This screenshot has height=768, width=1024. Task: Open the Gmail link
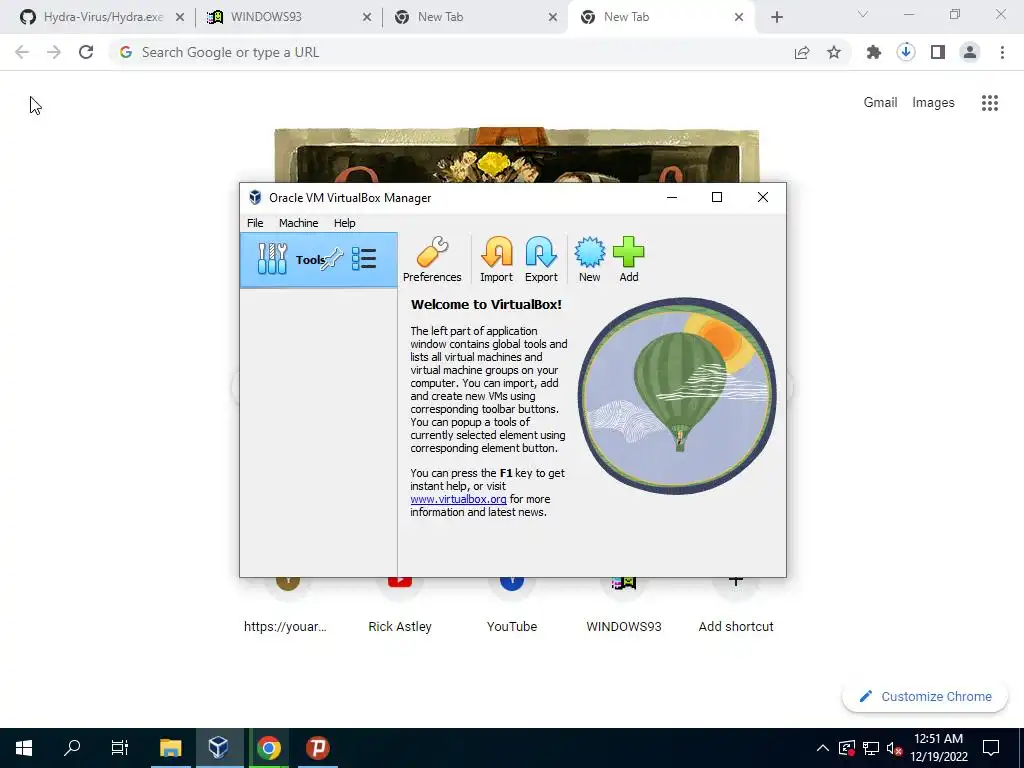click(880, 103)
